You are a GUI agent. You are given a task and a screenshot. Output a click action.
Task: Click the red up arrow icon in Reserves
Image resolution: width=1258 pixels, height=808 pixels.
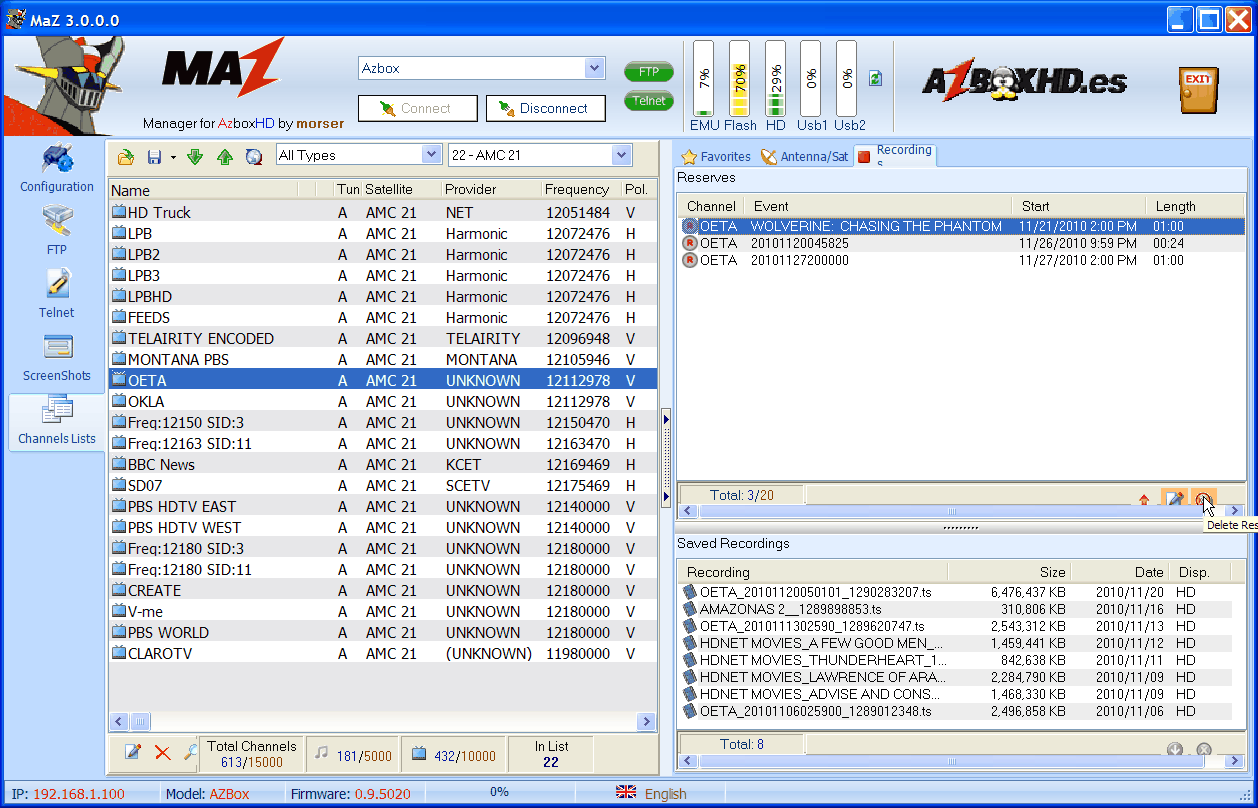point(1144,498)
